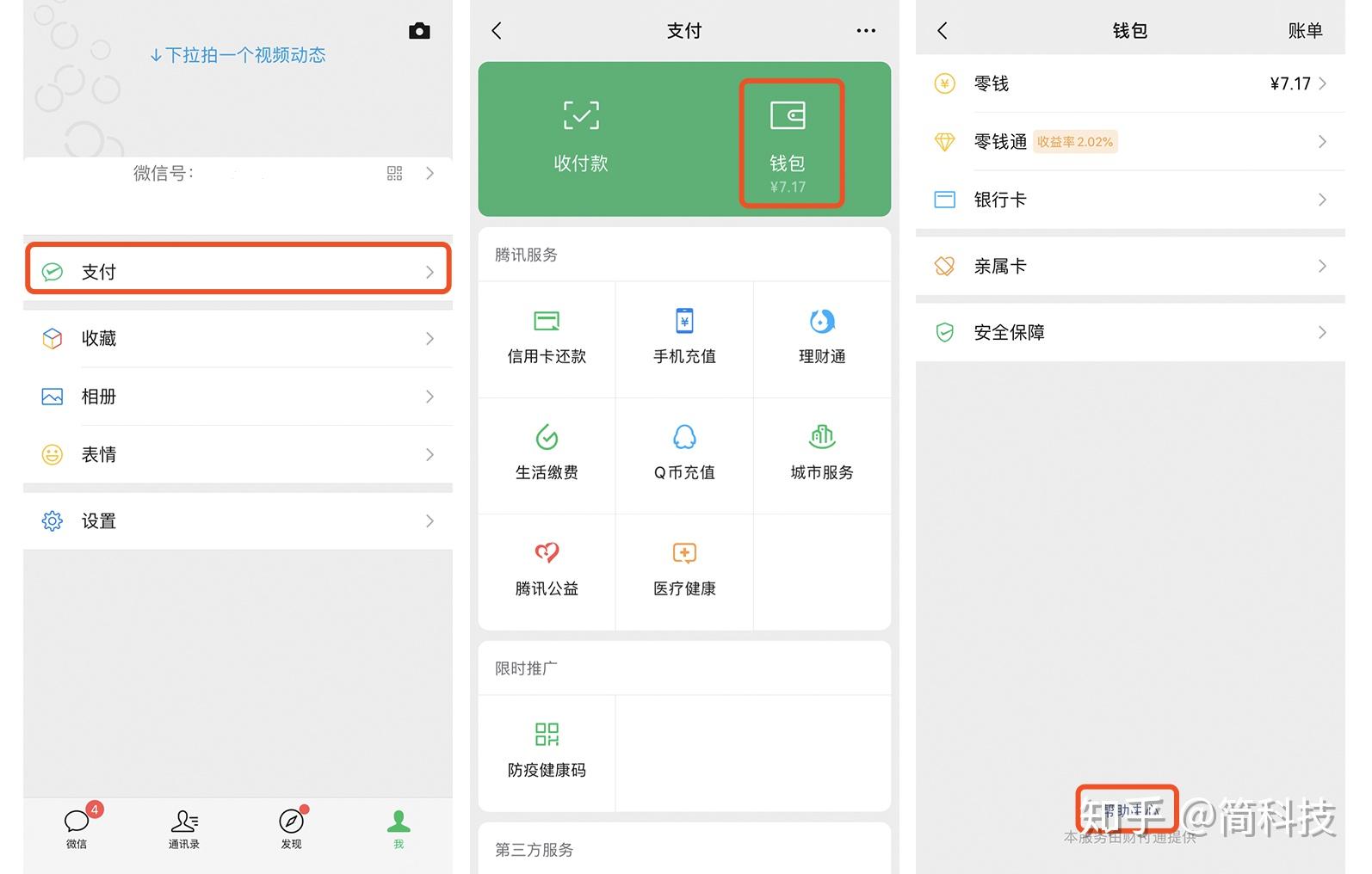Open 腾讯公益 charity service
Screen dimensions: 1372x874
point(547,571)
